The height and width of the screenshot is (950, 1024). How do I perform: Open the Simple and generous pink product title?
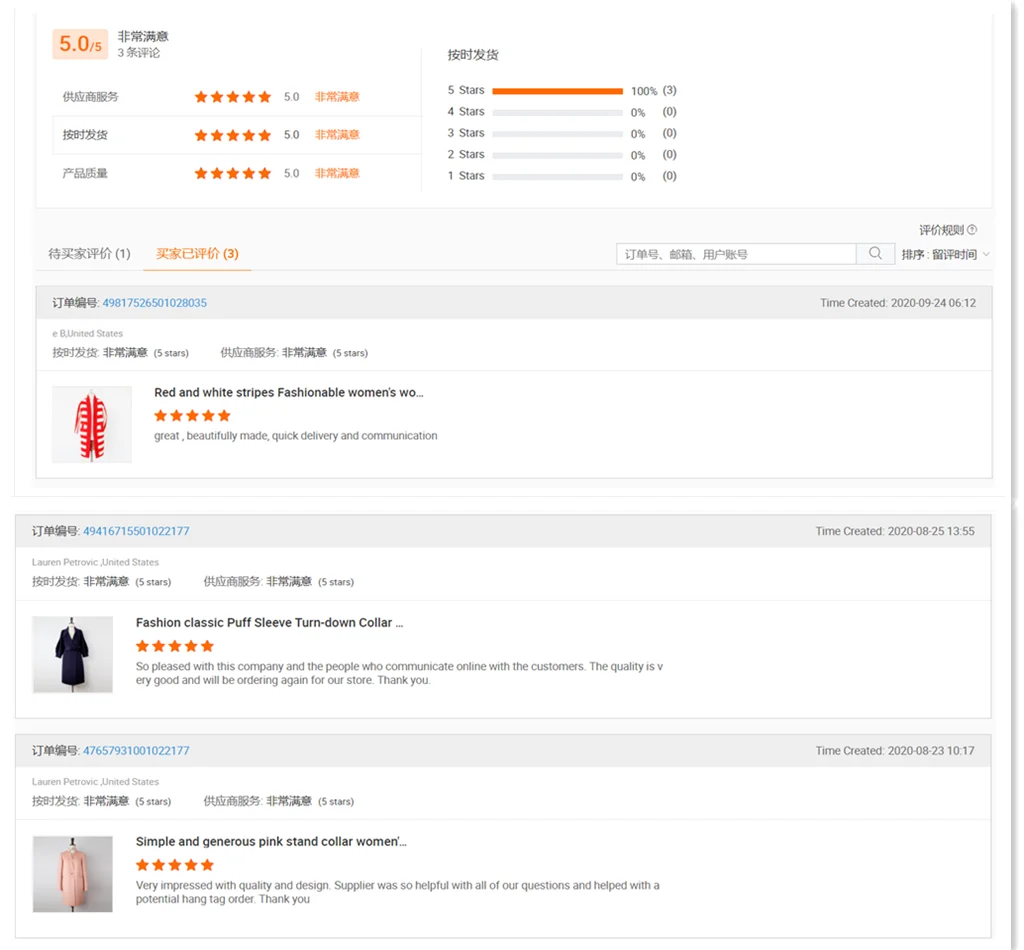coord(271,842)
